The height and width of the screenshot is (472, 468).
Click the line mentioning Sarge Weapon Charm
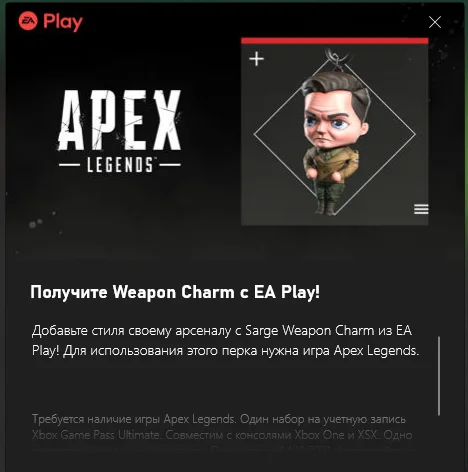(x=222, y=331)
